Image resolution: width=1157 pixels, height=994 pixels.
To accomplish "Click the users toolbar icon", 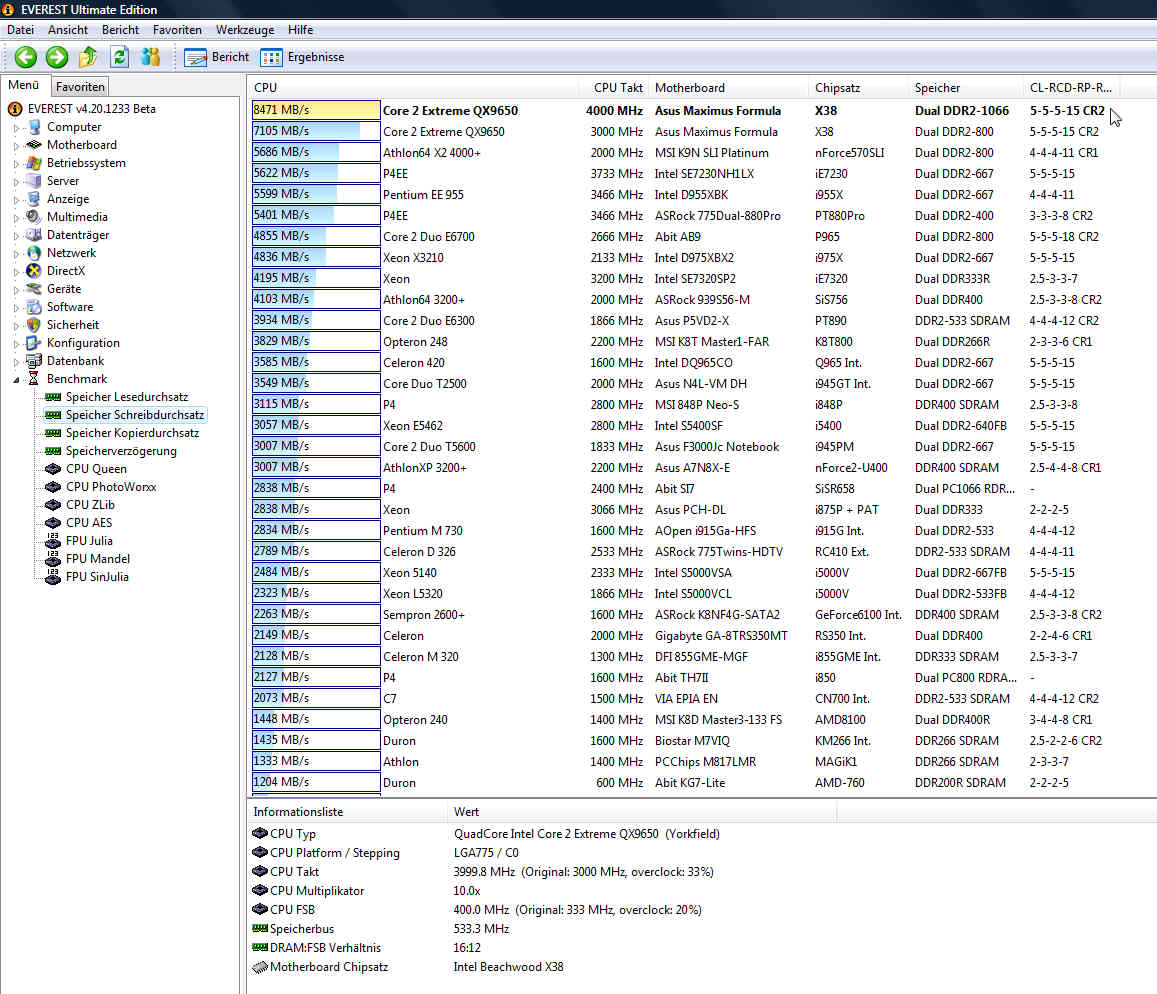I will 151,57.
